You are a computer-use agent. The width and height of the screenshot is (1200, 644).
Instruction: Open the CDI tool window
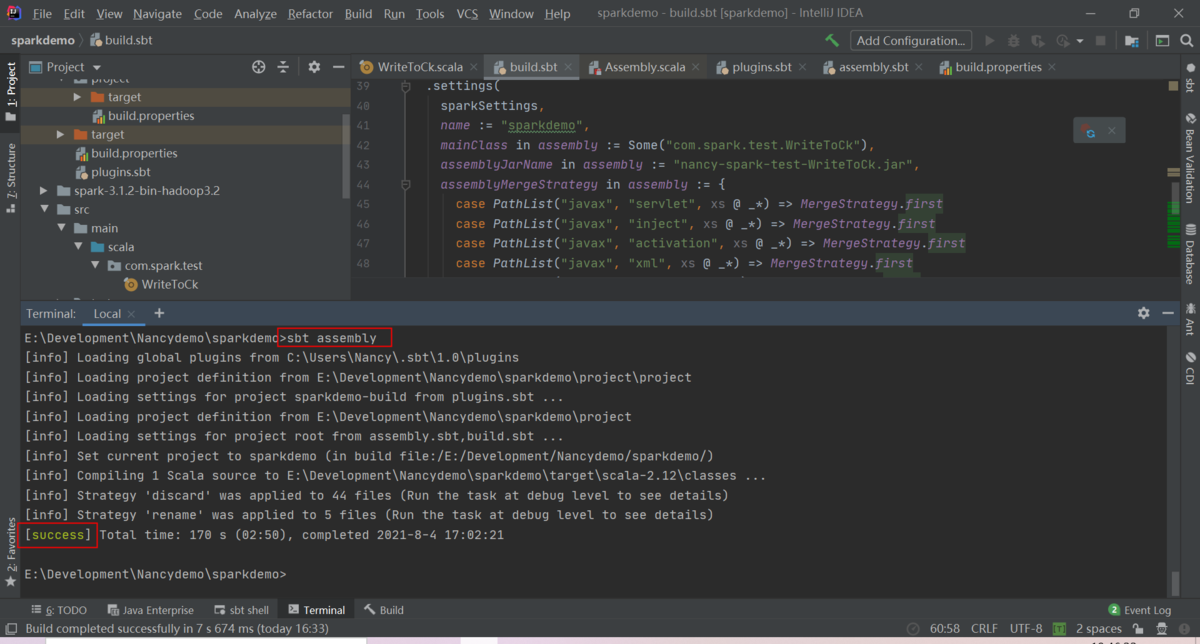point(1190,369)
